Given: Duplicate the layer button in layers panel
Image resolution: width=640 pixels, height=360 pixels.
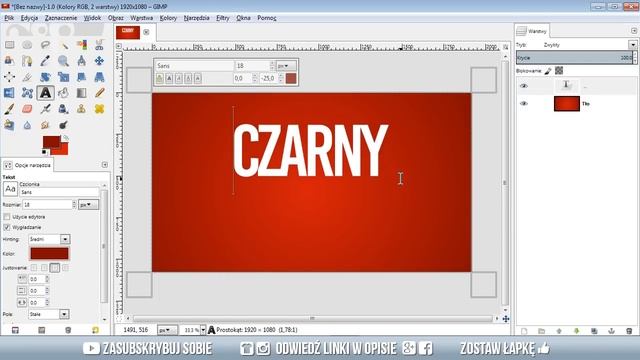Looking at the screenshot, I should tap(594, 331).
